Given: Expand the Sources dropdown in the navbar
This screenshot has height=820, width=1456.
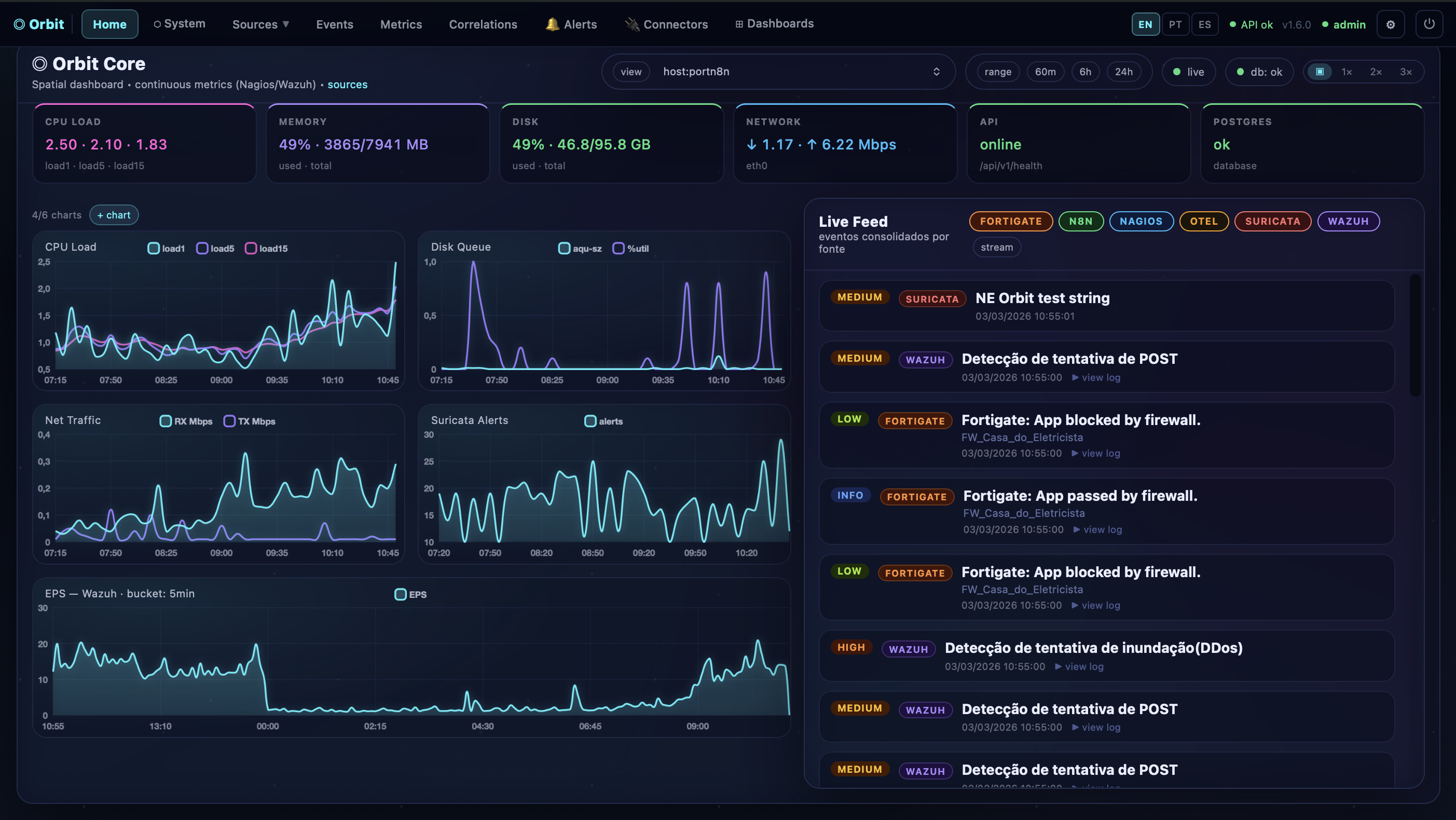Looking at the screenshot, I should point(260,24).
